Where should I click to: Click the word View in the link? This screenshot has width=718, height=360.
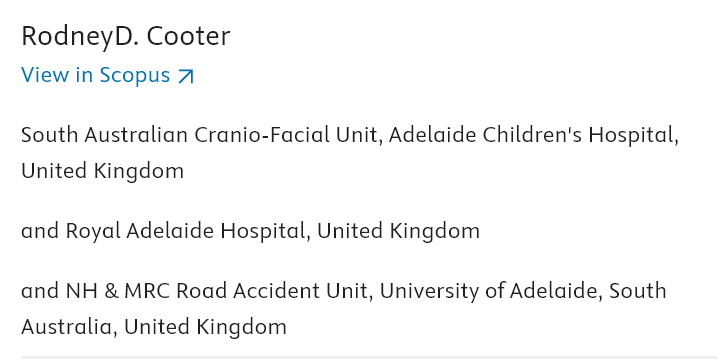point(45,75)
